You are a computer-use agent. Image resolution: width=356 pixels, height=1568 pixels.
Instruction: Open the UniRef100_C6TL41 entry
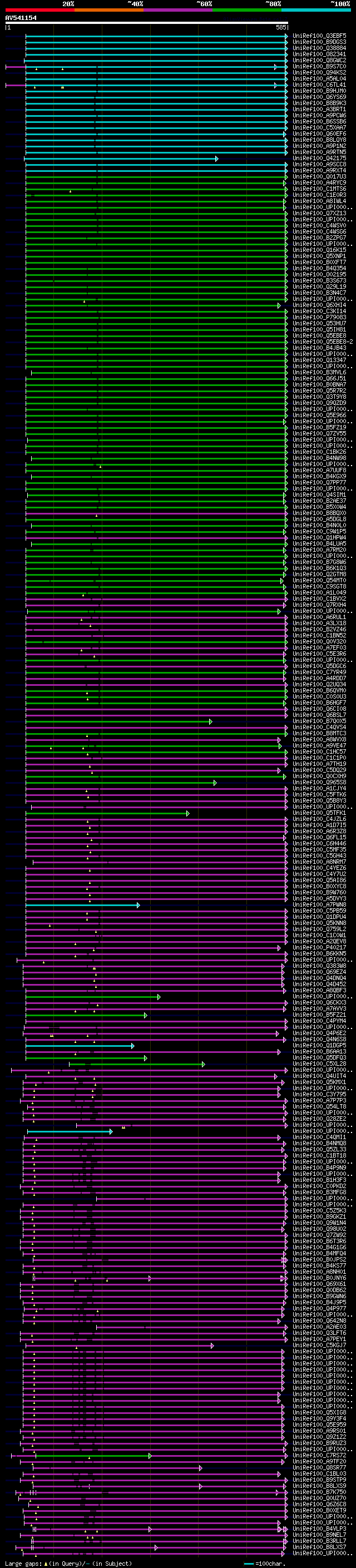point(319,85)
